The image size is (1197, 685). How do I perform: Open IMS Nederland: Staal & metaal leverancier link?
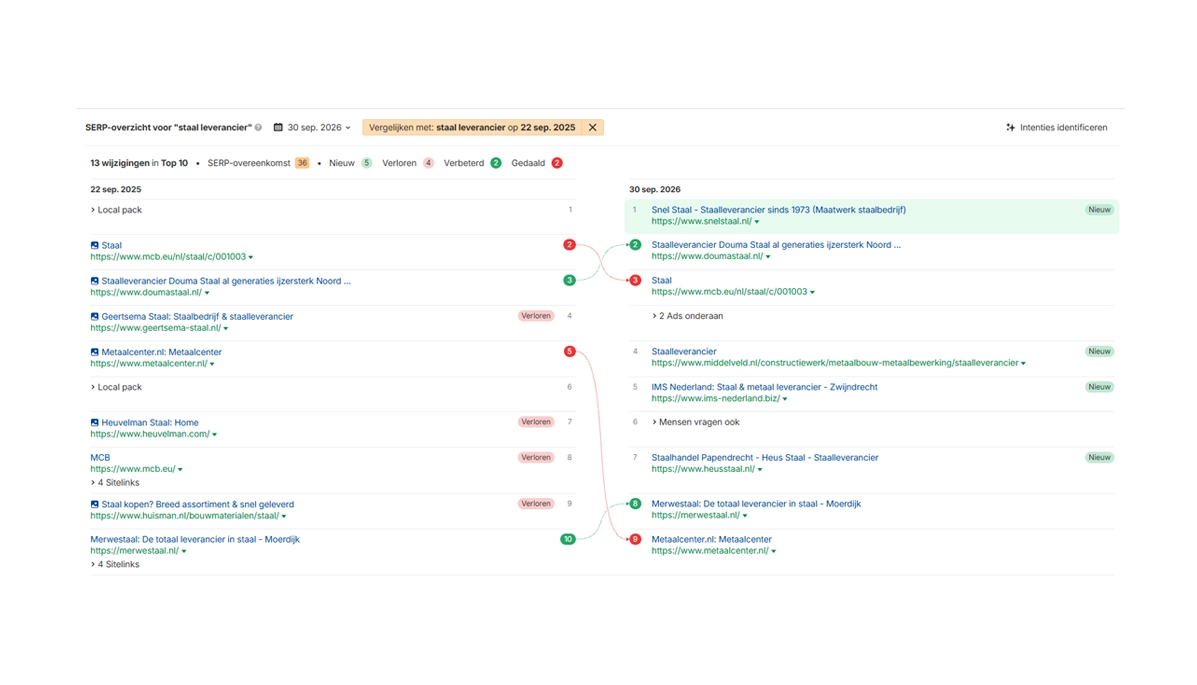(764, 387)
